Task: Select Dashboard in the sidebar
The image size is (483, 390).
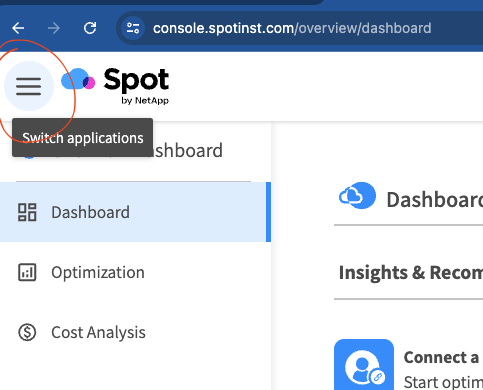Action: click(135, 212)
